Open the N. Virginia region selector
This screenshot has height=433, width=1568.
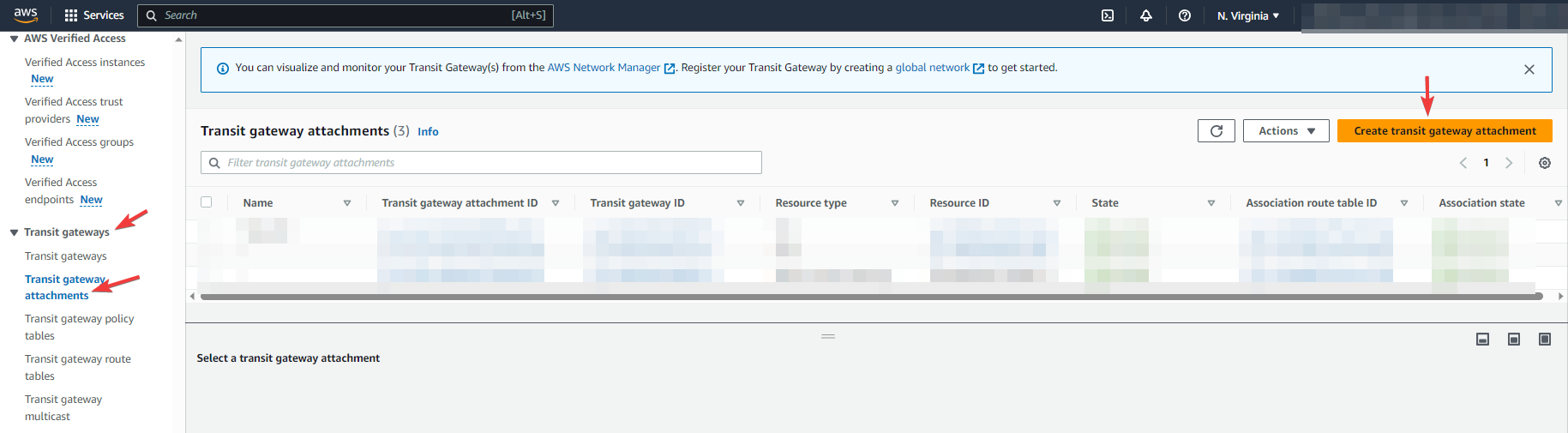coord(1248,15)
